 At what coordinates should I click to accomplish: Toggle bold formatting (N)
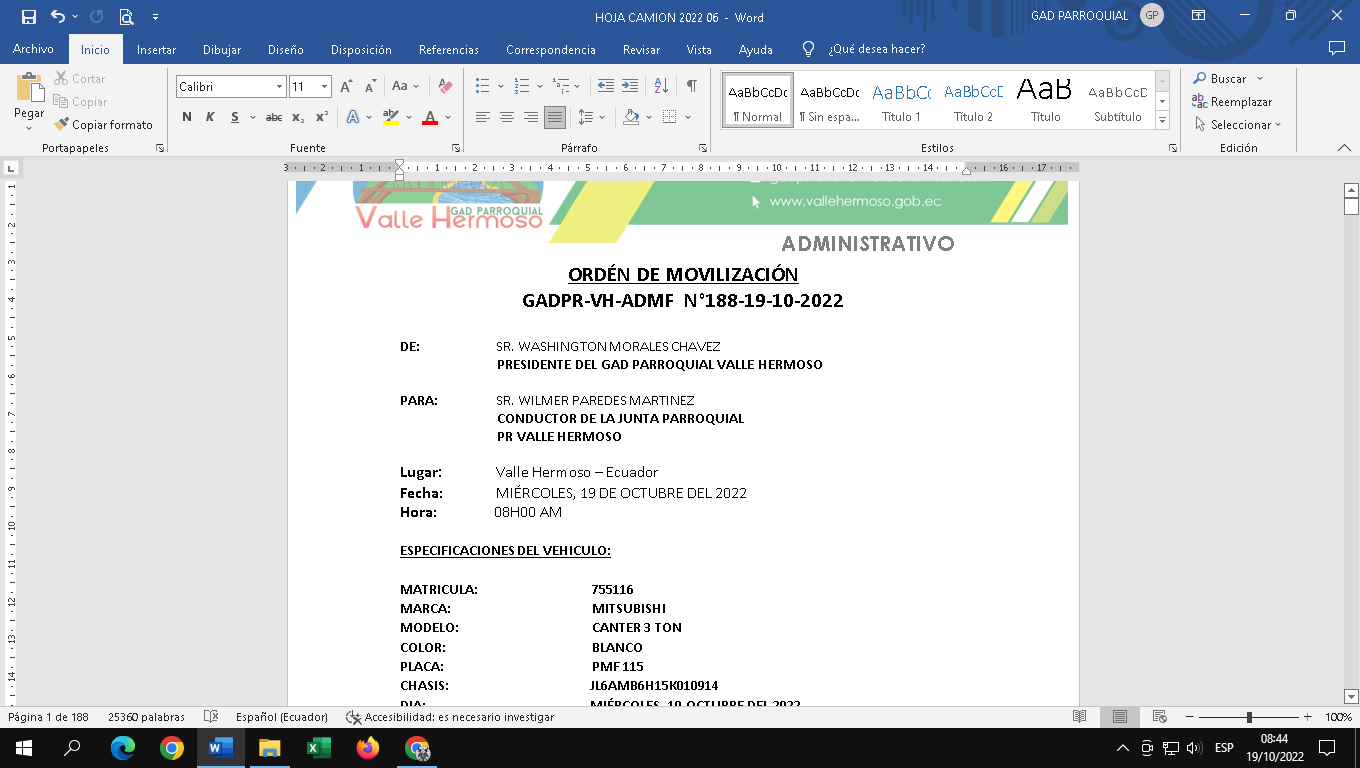tap(187, 117)
